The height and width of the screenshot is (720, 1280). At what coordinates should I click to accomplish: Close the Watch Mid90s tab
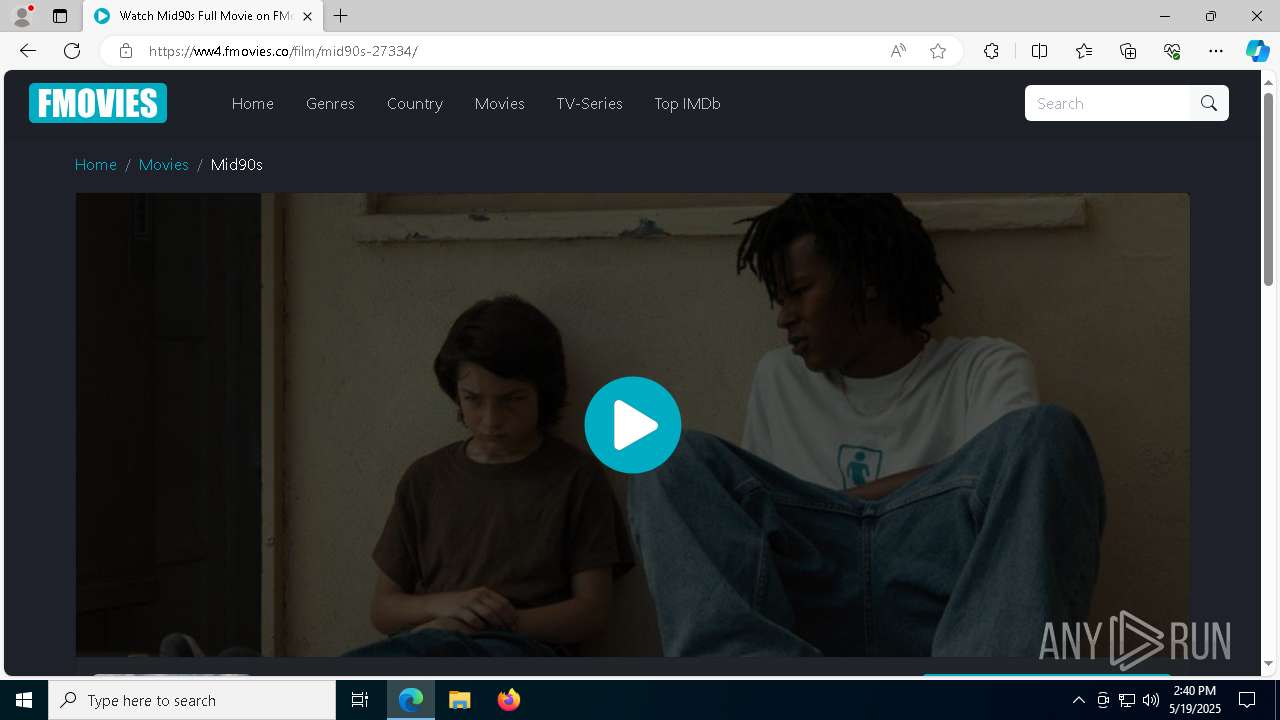point(307,16)
